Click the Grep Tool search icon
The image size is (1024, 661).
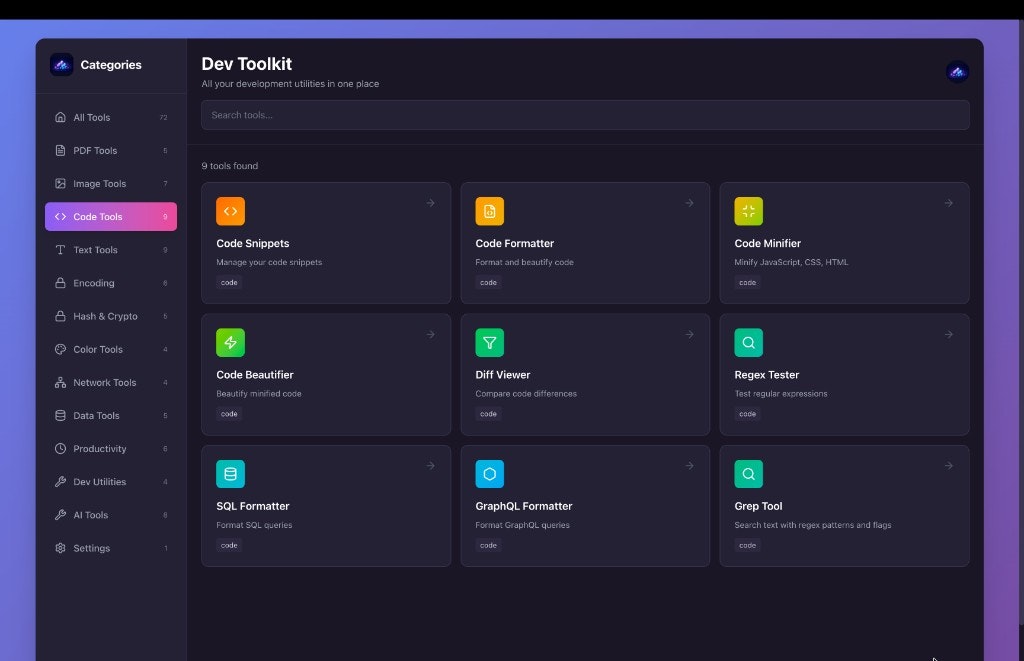[749, 474]
